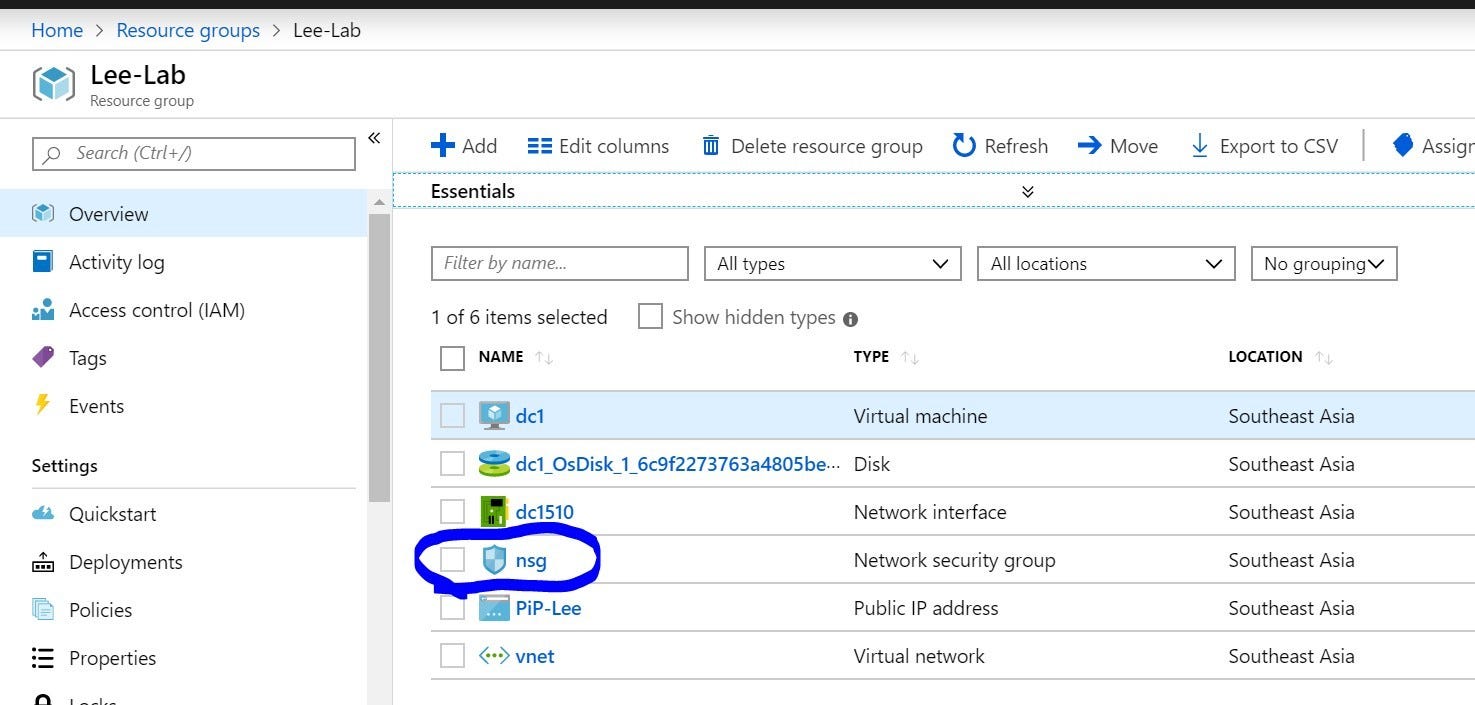The image size is (1475, 705).
Task: Click the dc1510 network interface icon
Action: (494, 511)
